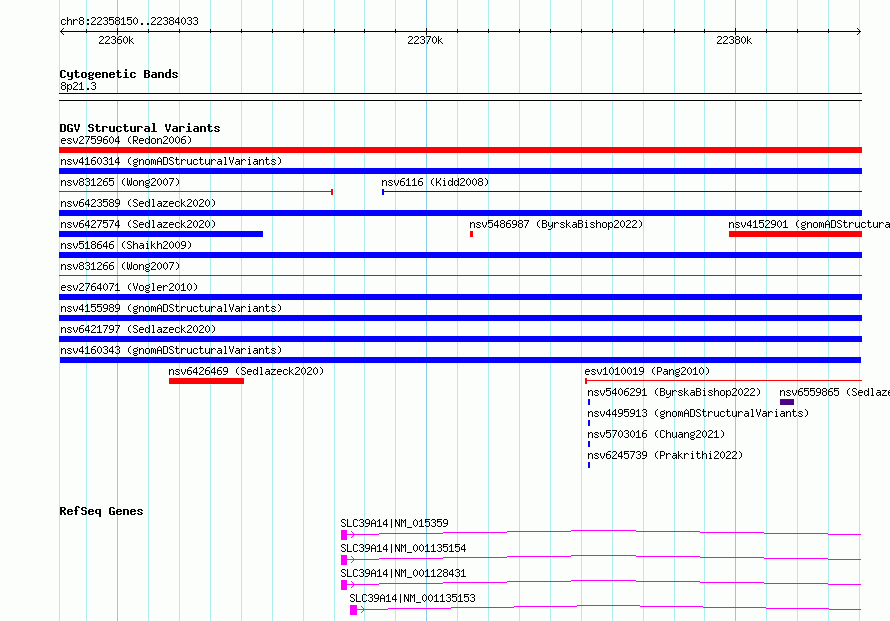
Task: Click the blue nsv4495913 marker
Action: pyautogui.click(x=589, y=423)
